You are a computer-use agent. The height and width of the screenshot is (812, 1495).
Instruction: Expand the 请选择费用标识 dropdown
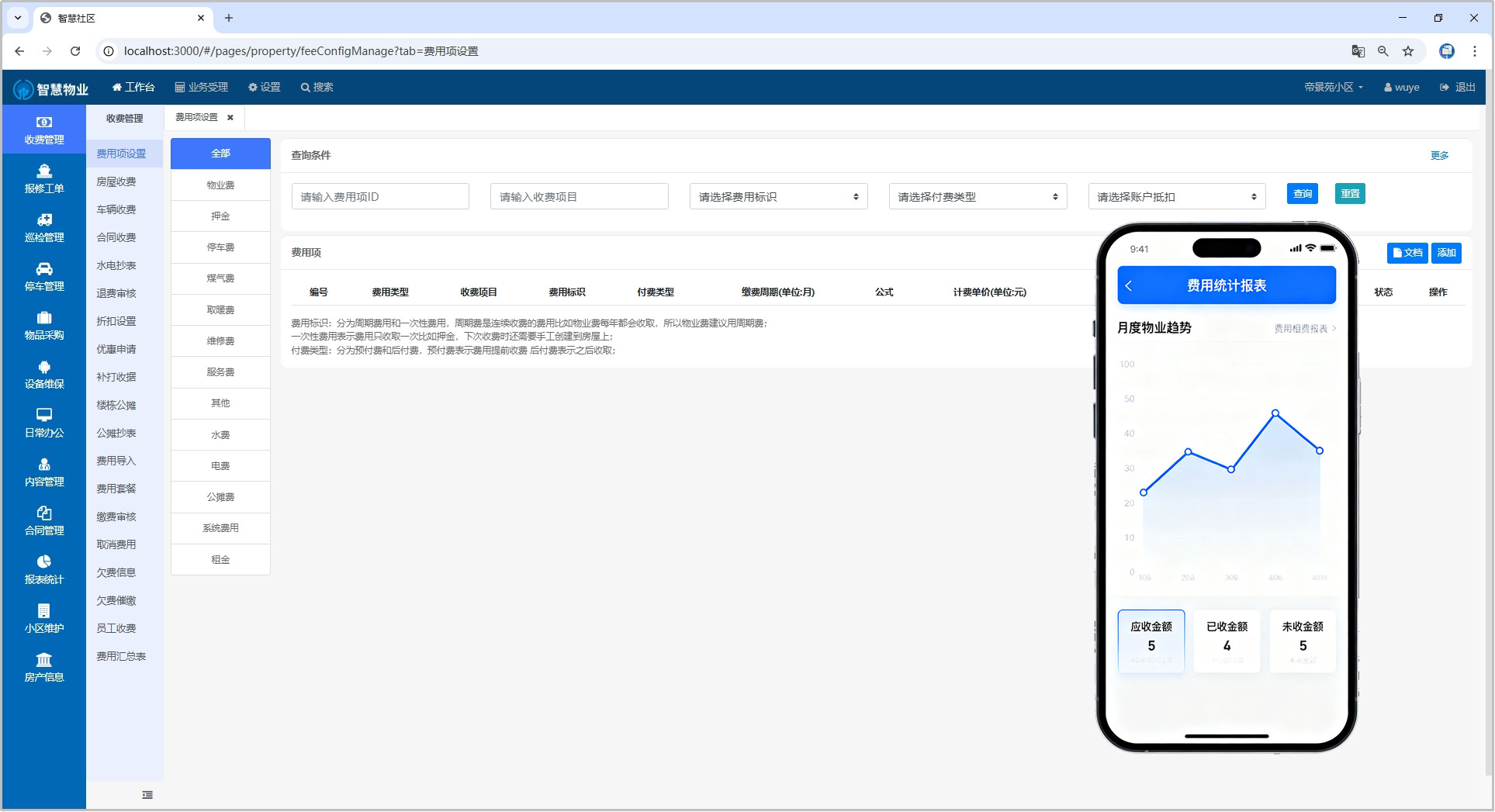[x=778, y=197]
